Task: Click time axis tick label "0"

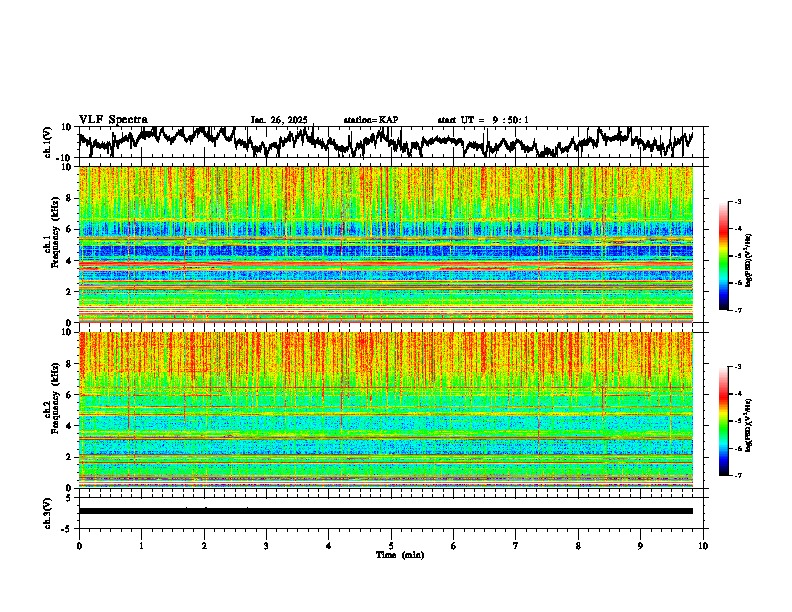Action: pos(79,546)
